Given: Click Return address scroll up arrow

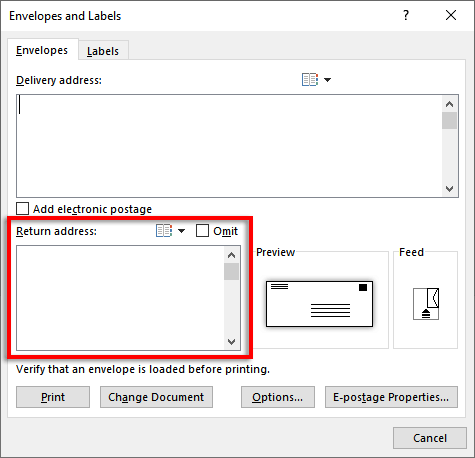Looking at the screenshot, I should click(x=231, y=255).
